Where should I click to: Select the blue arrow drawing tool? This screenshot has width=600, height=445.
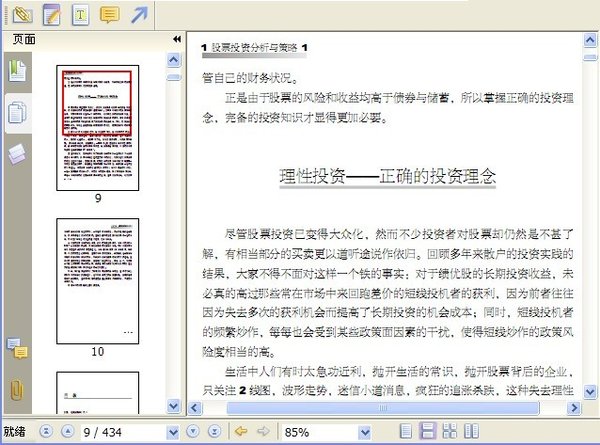click(x=139, y=15)
